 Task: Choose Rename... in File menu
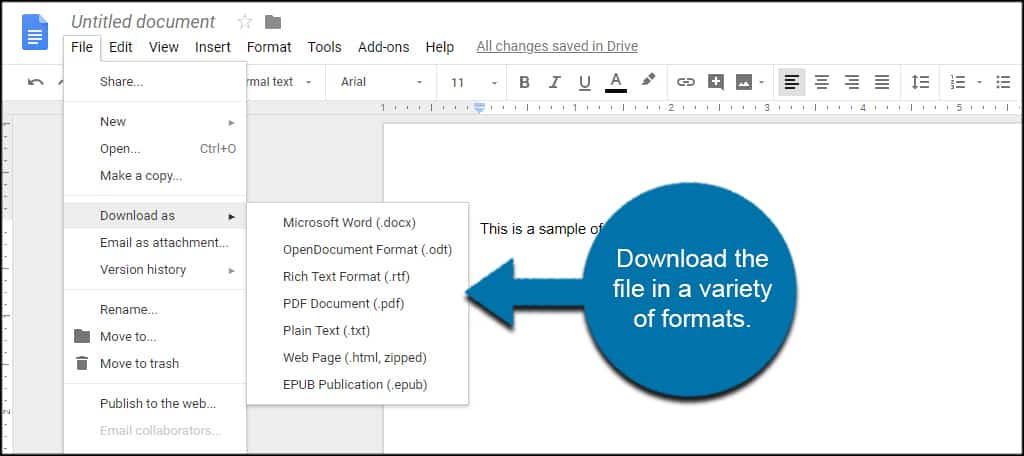click(155, 310)
